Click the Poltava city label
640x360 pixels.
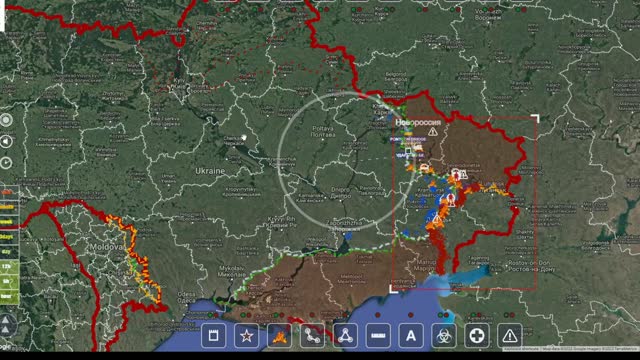click(322, 131)
